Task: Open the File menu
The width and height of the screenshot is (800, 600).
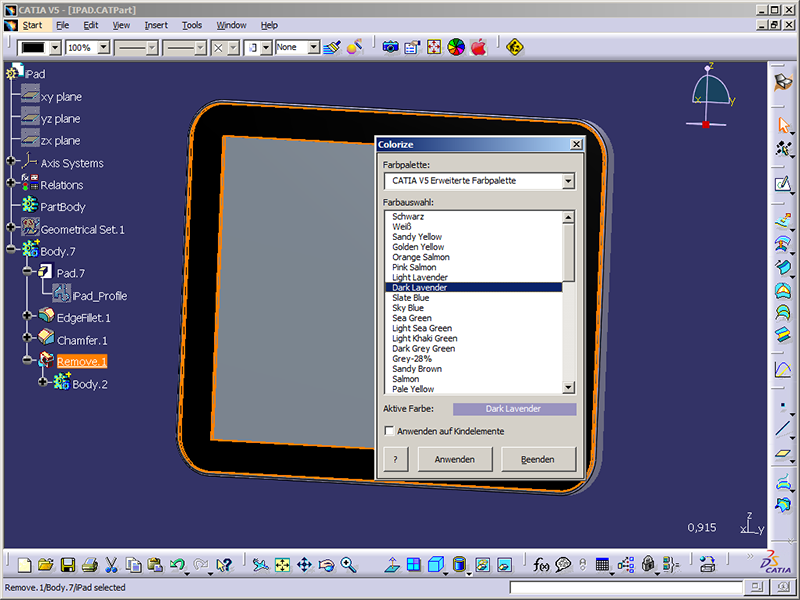Action: coord(62,25)
